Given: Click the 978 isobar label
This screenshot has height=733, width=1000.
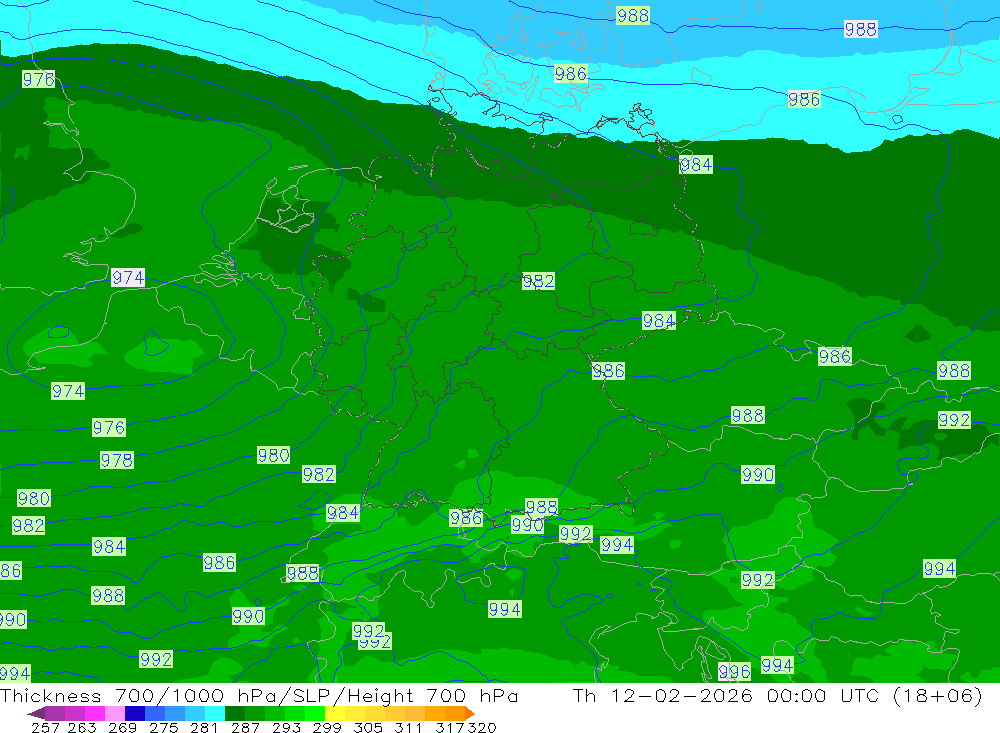Looking at the screenshot, I should pyautogui.click(x=117, y=460).
